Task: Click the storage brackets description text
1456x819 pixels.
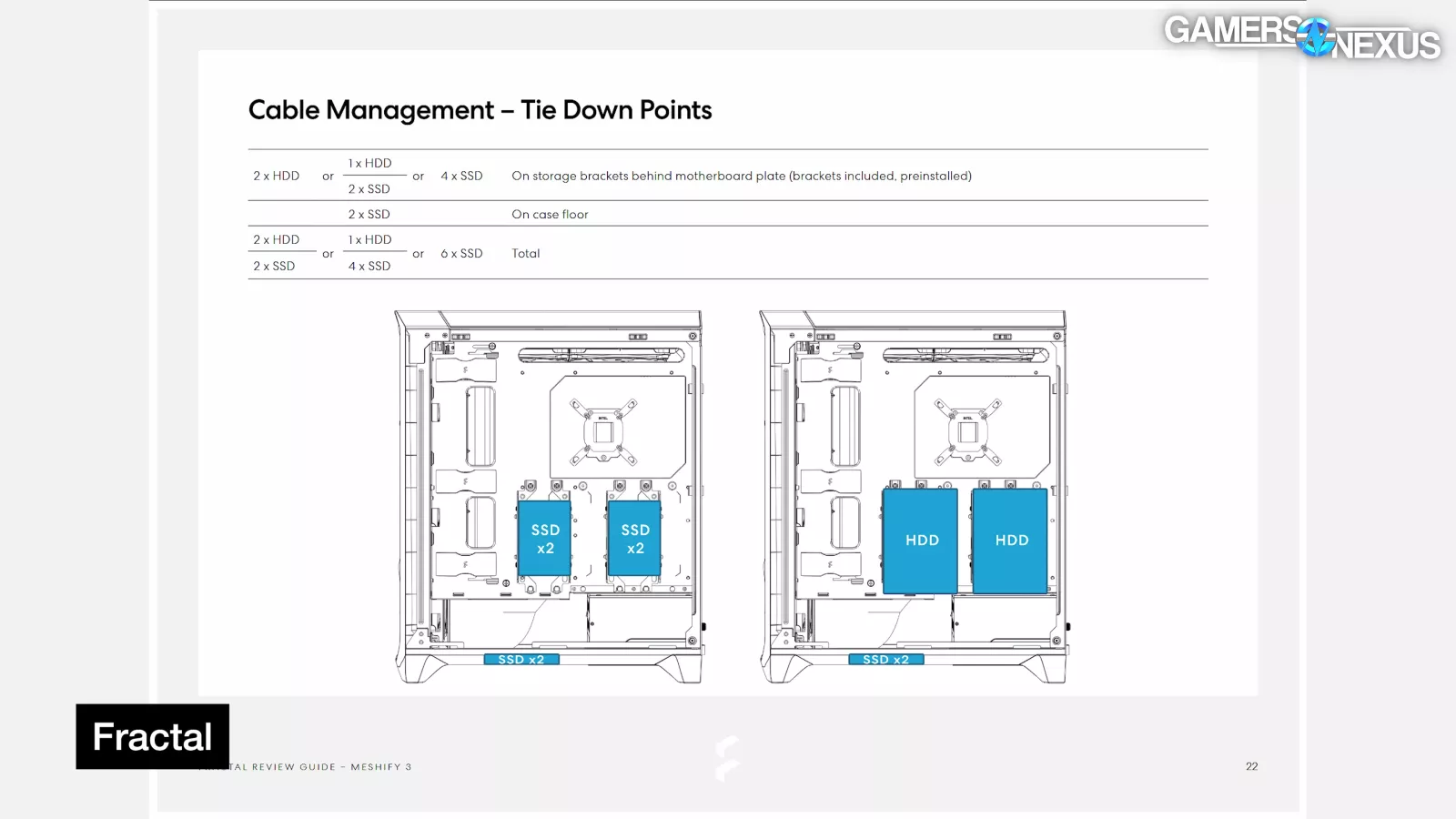Action: coord(741,176)
